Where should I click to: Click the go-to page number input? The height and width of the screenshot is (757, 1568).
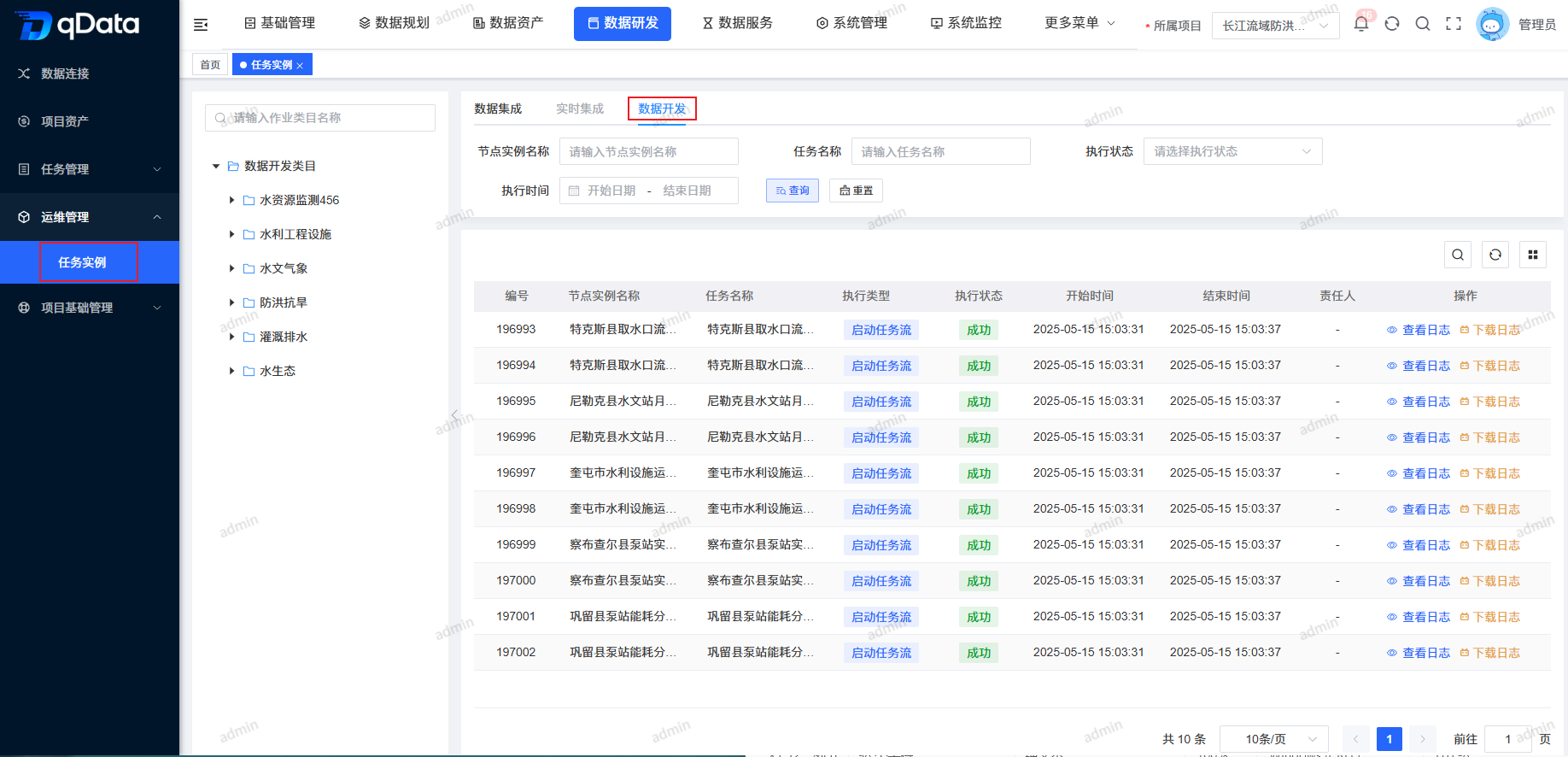1508,739
